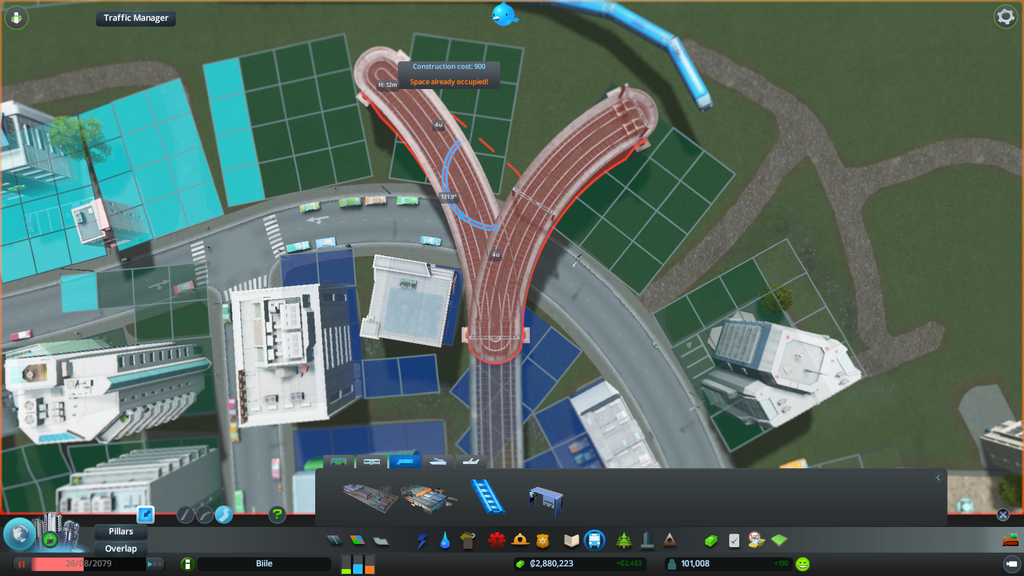Select curved track drawing mode

(204, 515)
